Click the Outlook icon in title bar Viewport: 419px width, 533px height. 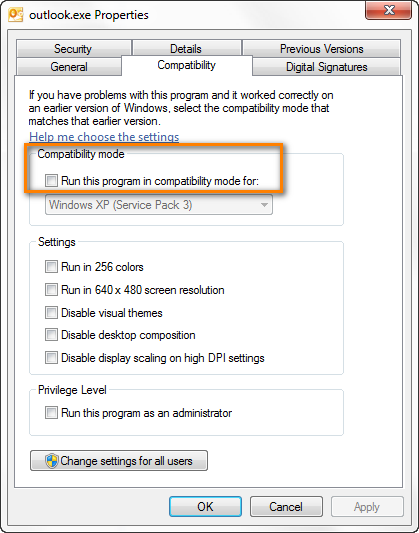point(16,15)
